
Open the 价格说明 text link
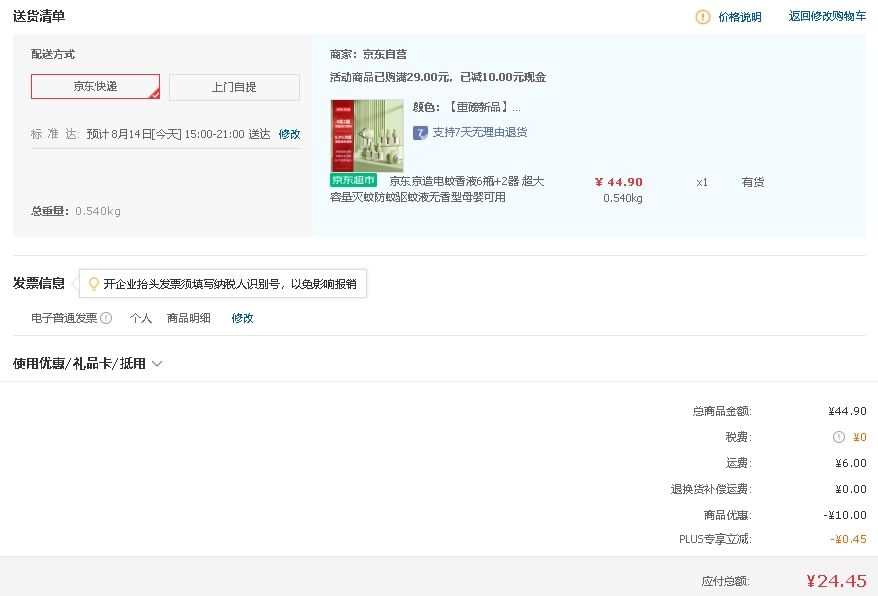click(739, 17)
